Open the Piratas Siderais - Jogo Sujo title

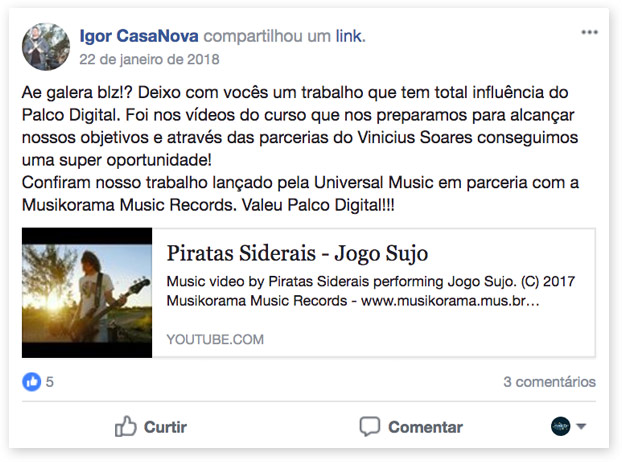point(297,253)
